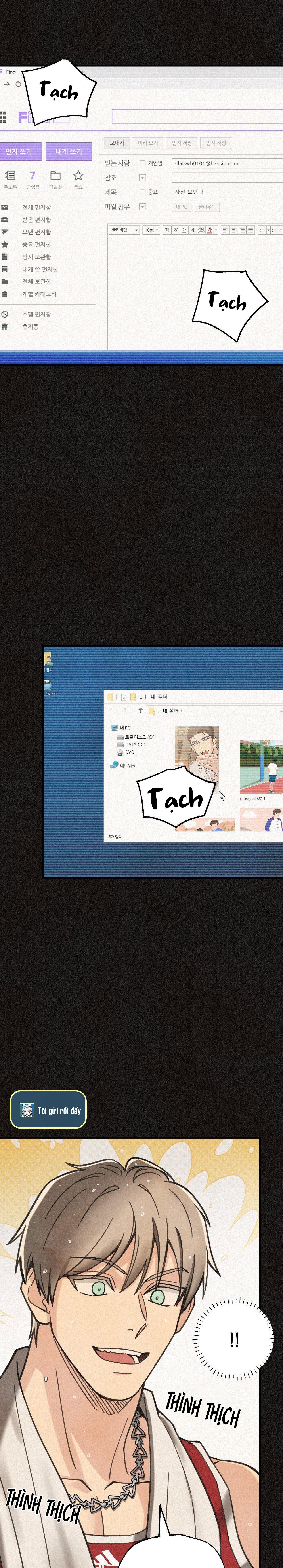
Task: Click the align left formatting button
Action: [225, 230]
